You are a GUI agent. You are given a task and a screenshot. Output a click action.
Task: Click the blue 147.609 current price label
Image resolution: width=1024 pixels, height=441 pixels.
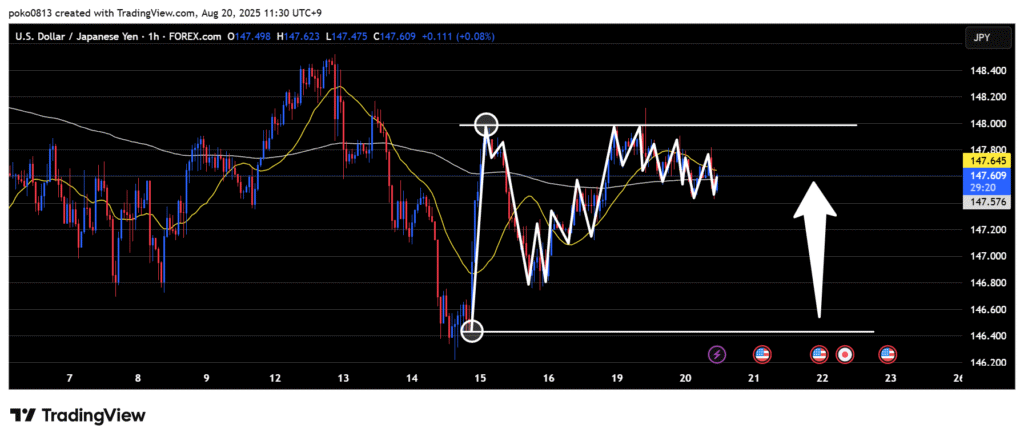pyautogui.click(x=981, y=173)
